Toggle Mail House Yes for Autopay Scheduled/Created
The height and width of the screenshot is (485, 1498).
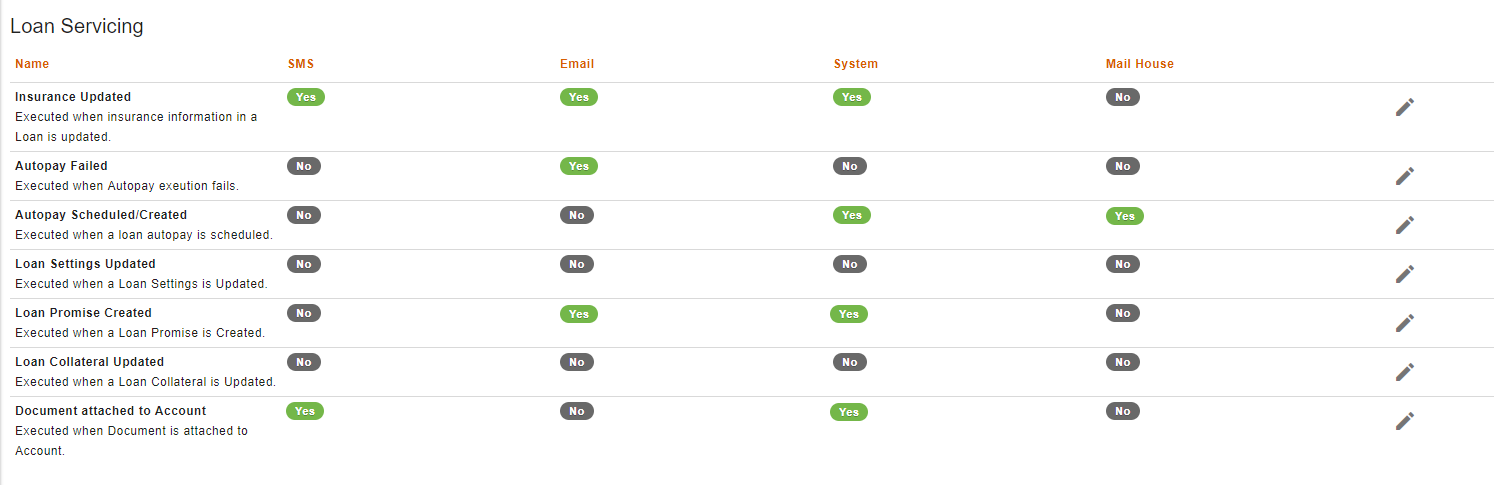pyautogui.click(x=1125, y=216)
